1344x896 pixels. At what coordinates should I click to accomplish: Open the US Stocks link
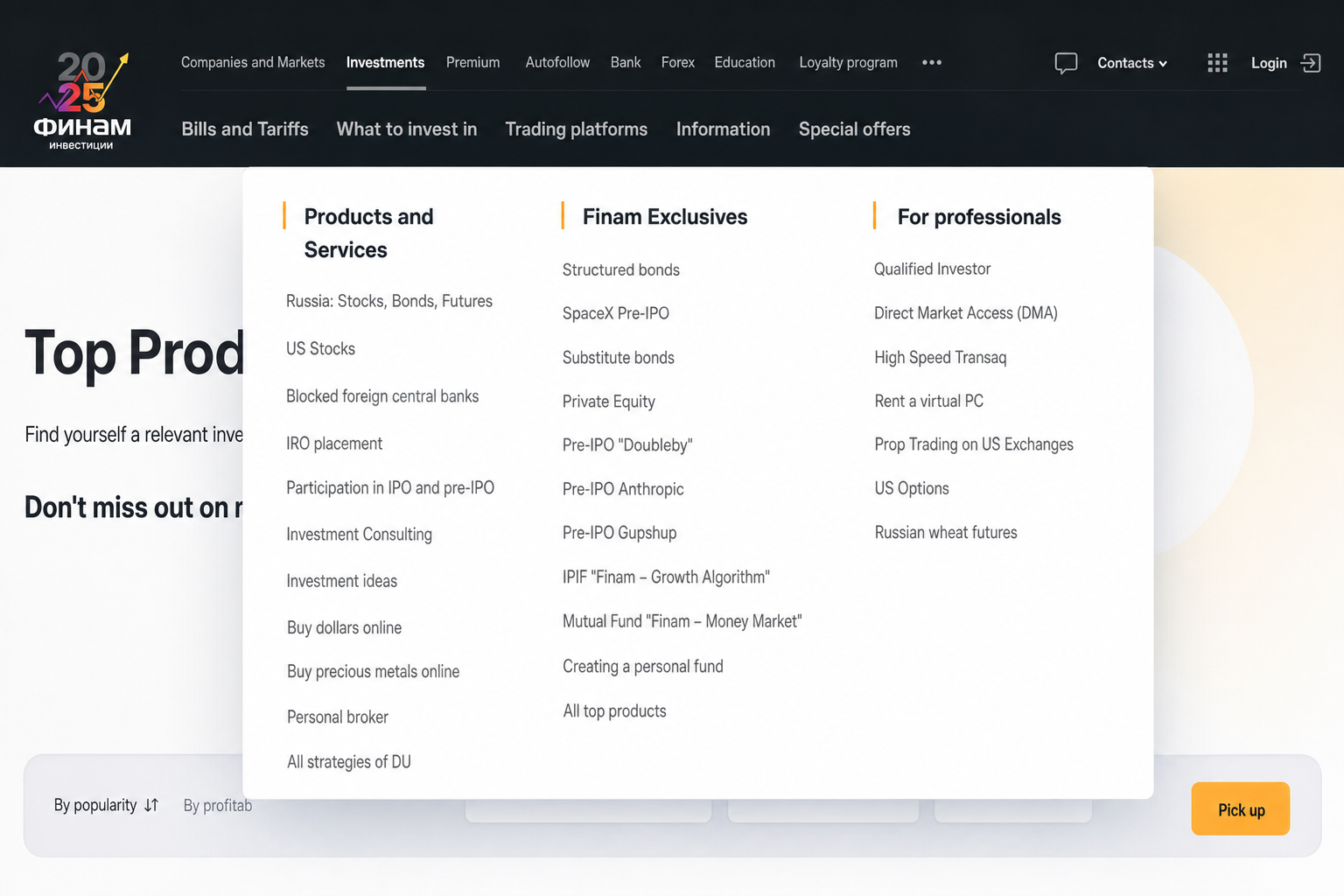pyautogui.click(x=320, y=348)
